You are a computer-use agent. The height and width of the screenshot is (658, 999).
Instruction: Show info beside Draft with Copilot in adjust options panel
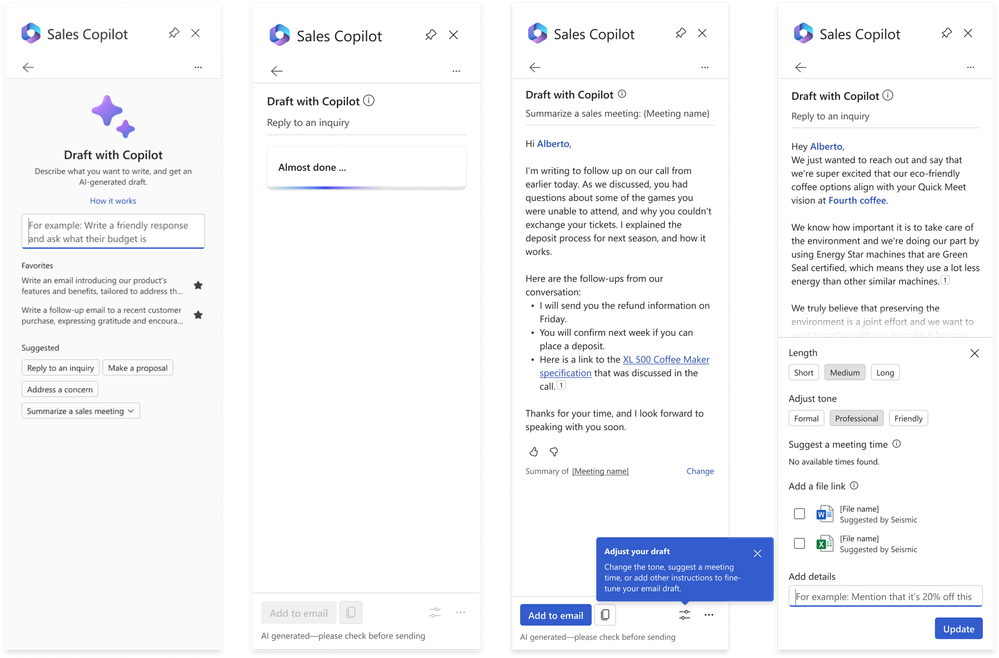click(x=888, y=96)
